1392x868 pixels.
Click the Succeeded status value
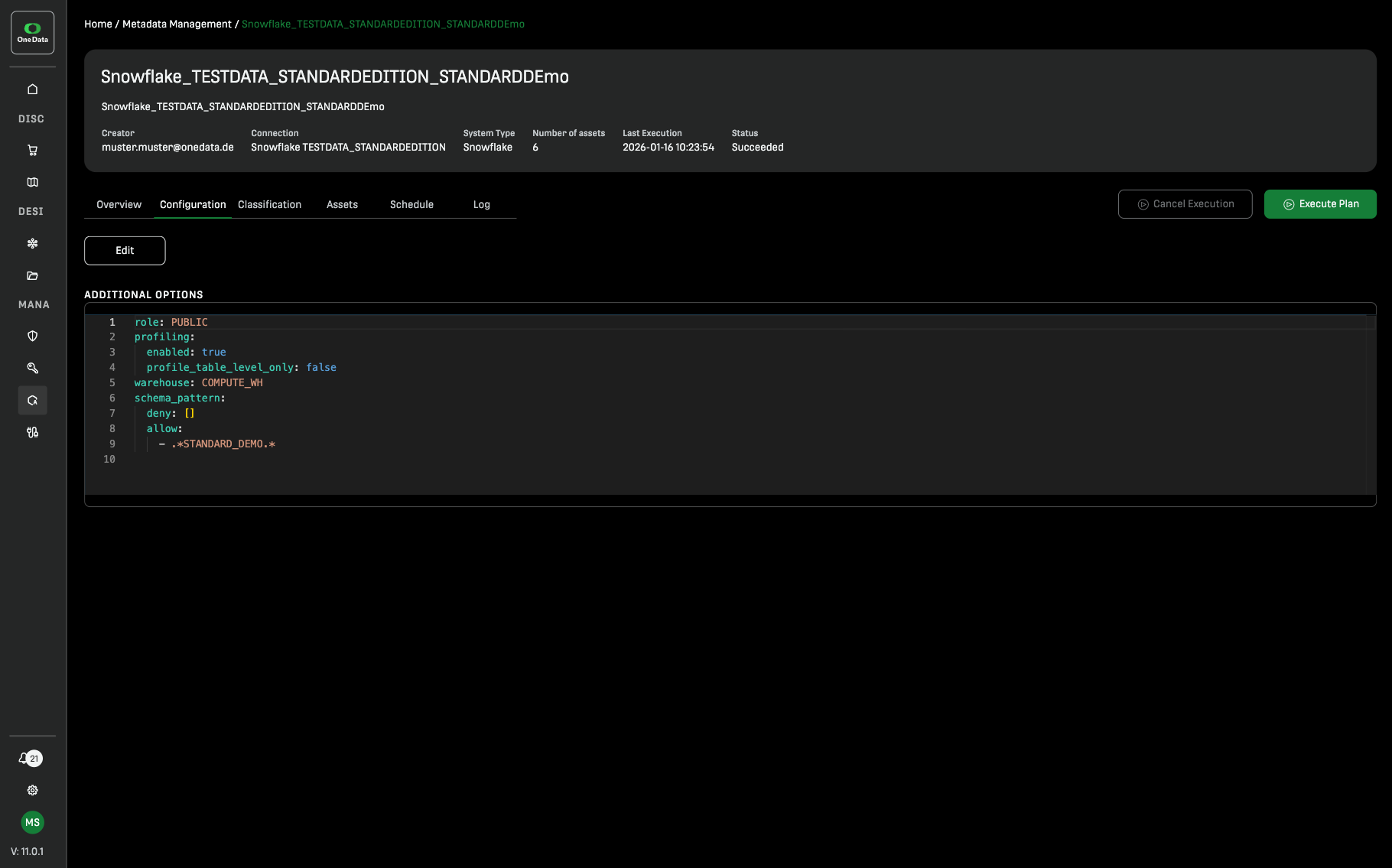(757, 148)
